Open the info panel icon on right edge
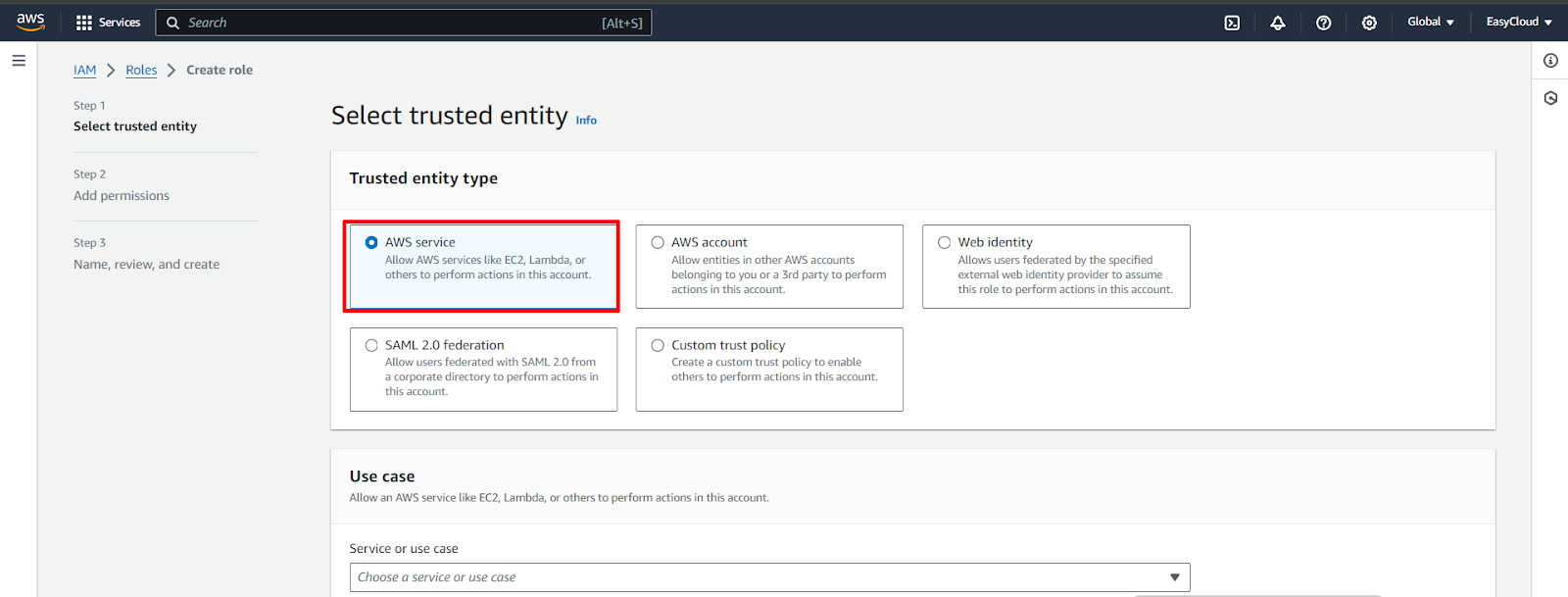Image resolution: width=1568 pixels, height=597 pixels. (1550, 61)
